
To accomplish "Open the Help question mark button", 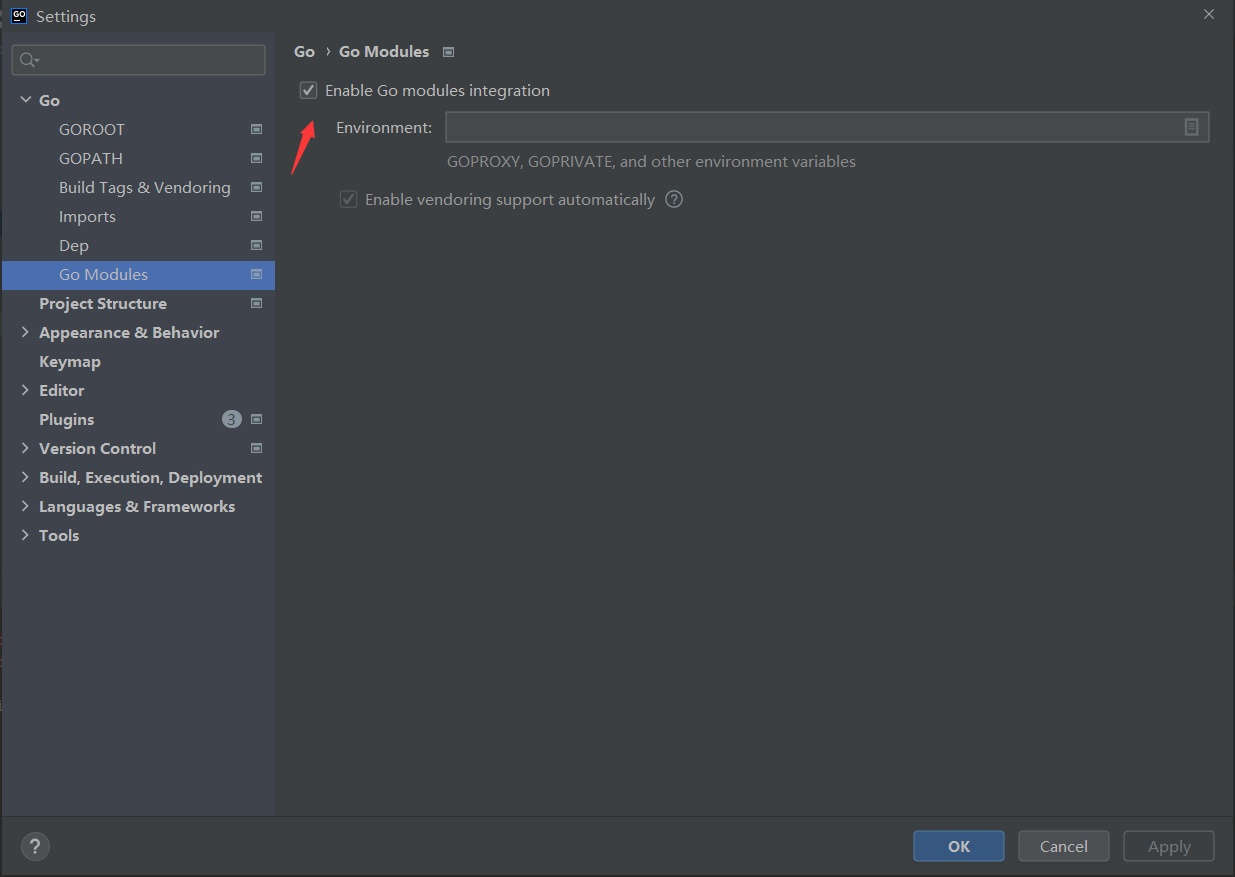I will tap(35, 846).
